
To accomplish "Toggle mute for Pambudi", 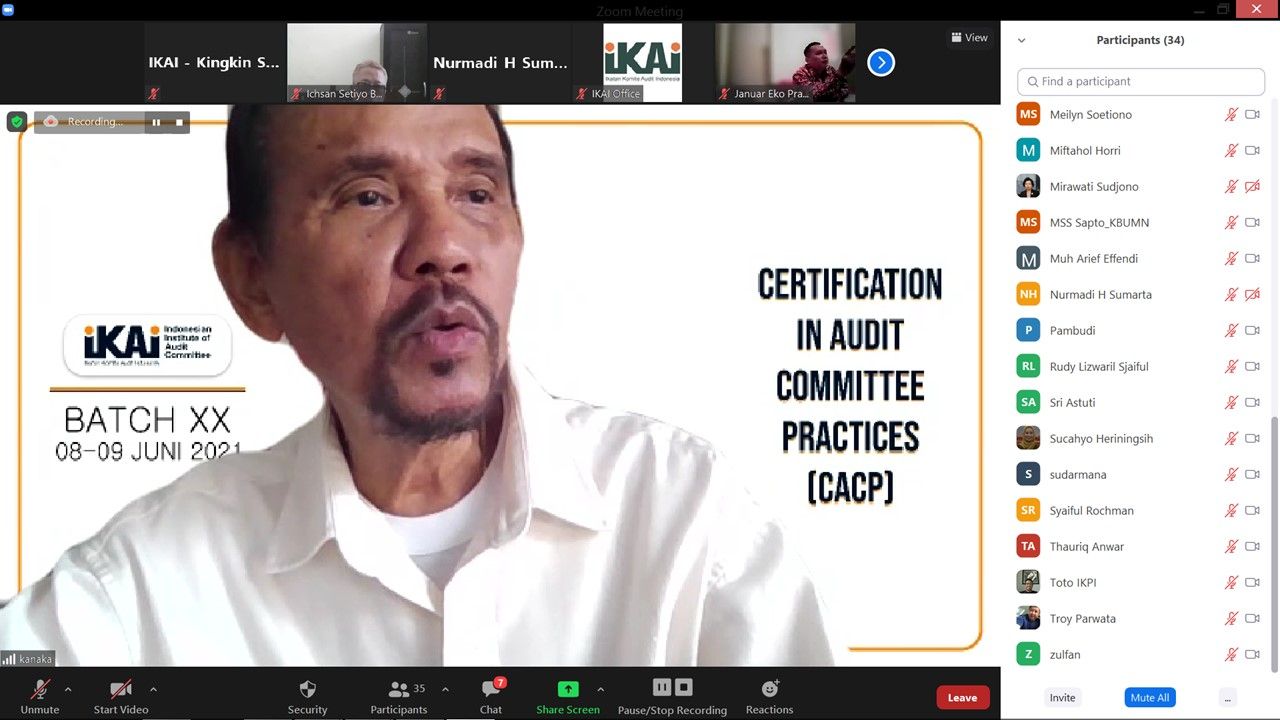I will point(1232,331).
